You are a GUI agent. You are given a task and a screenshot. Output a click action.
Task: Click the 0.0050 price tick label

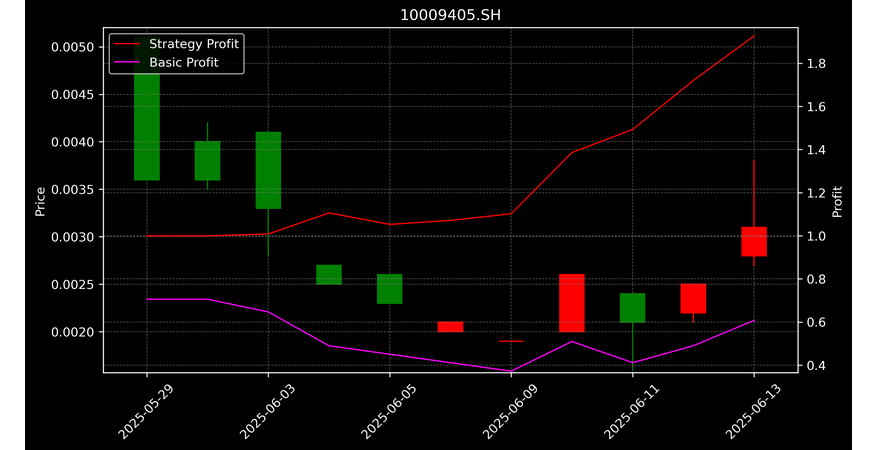pos(73,47)
